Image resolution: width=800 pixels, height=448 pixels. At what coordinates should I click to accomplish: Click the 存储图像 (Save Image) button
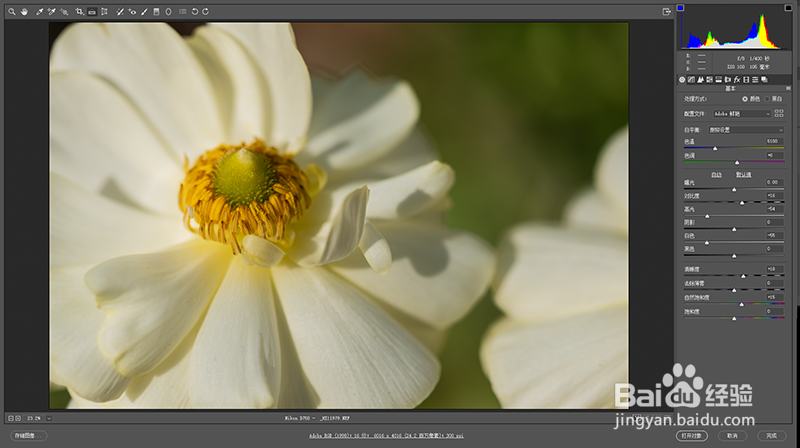coord(28,436)
